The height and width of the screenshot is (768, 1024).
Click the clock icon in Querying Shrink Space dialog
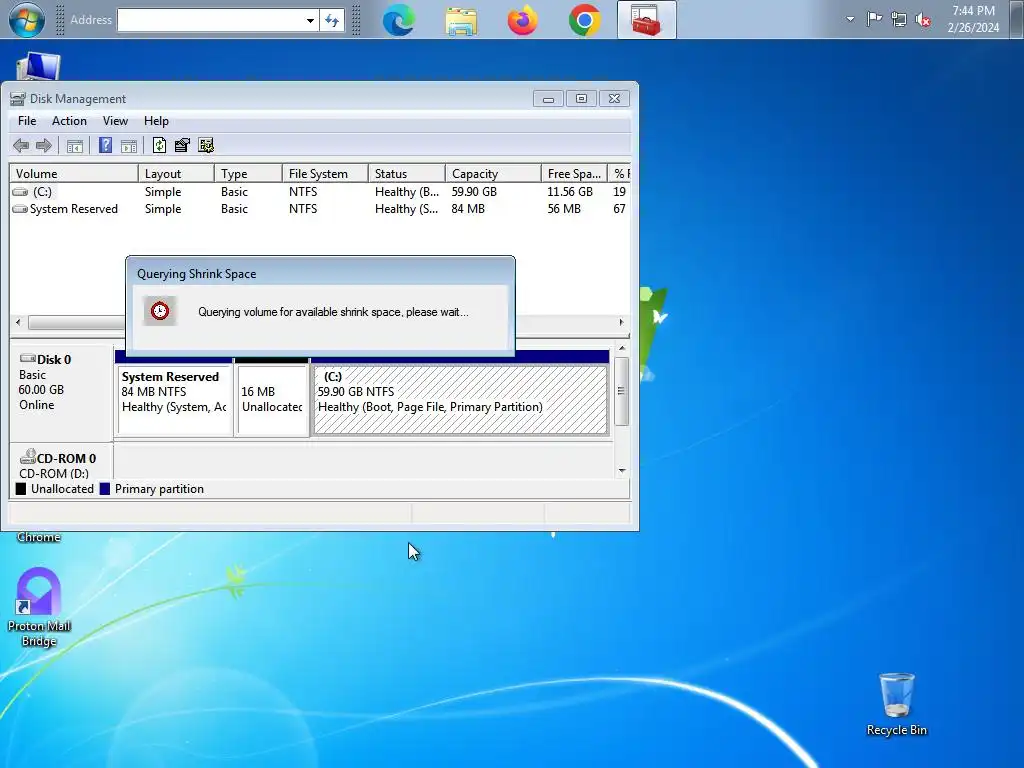[160, 311]
